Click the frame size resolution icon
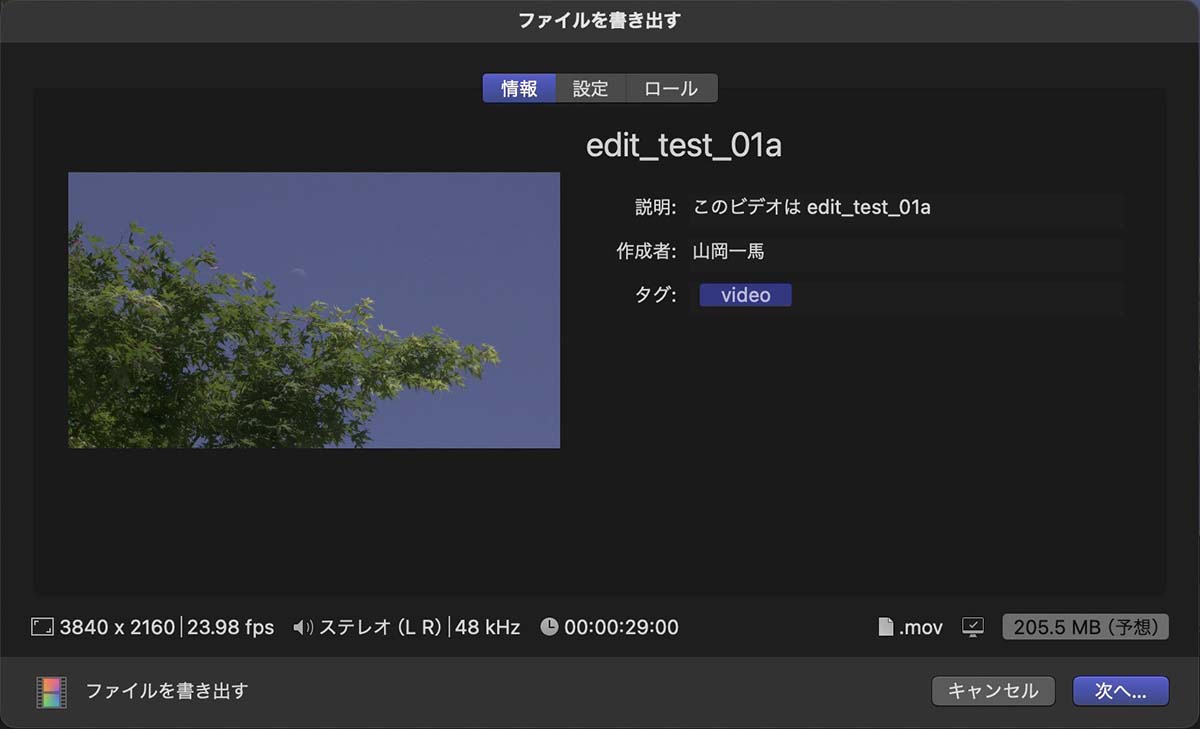Image resolution: width=1200 pixels, height=729 pixels. 42,627
